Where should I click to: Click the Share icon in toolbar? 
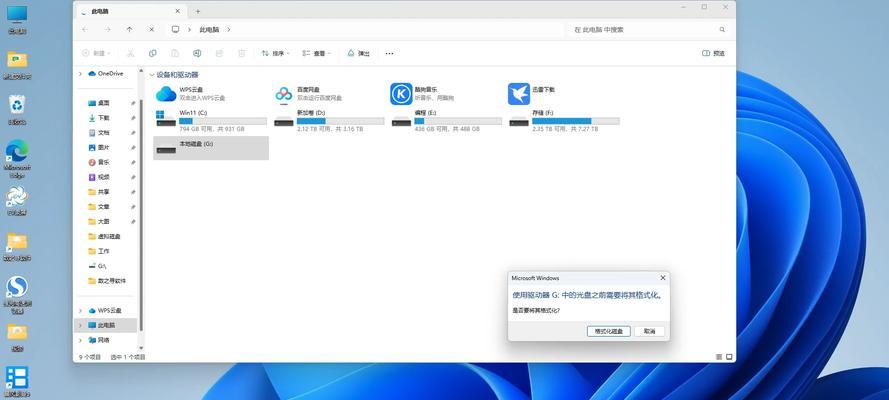pyautogui.click(x=219, y=53)
